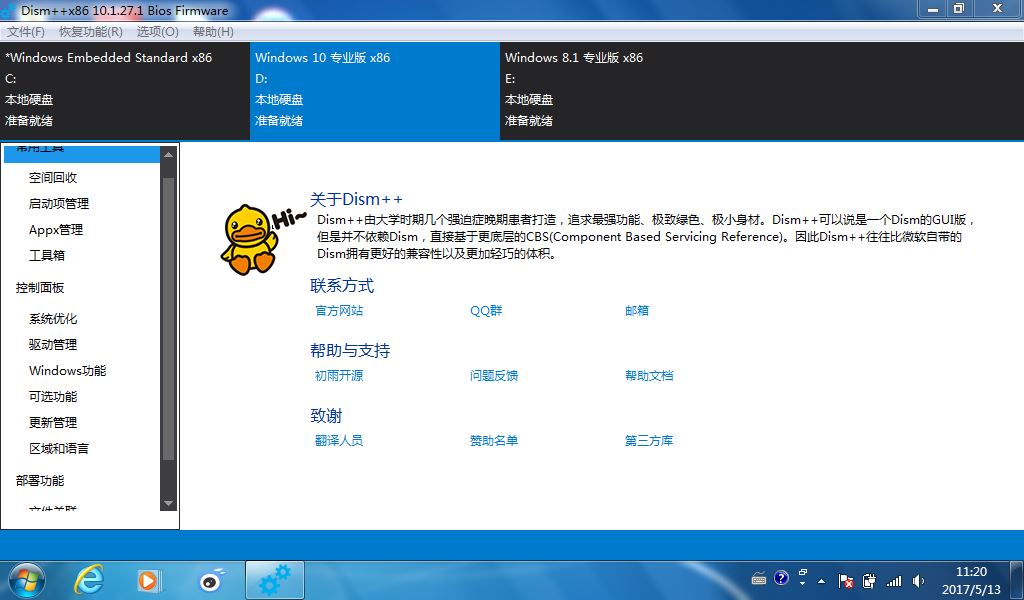1024x600 pixels.
Task: Open the 选项(O) menu
Action: 157,31
